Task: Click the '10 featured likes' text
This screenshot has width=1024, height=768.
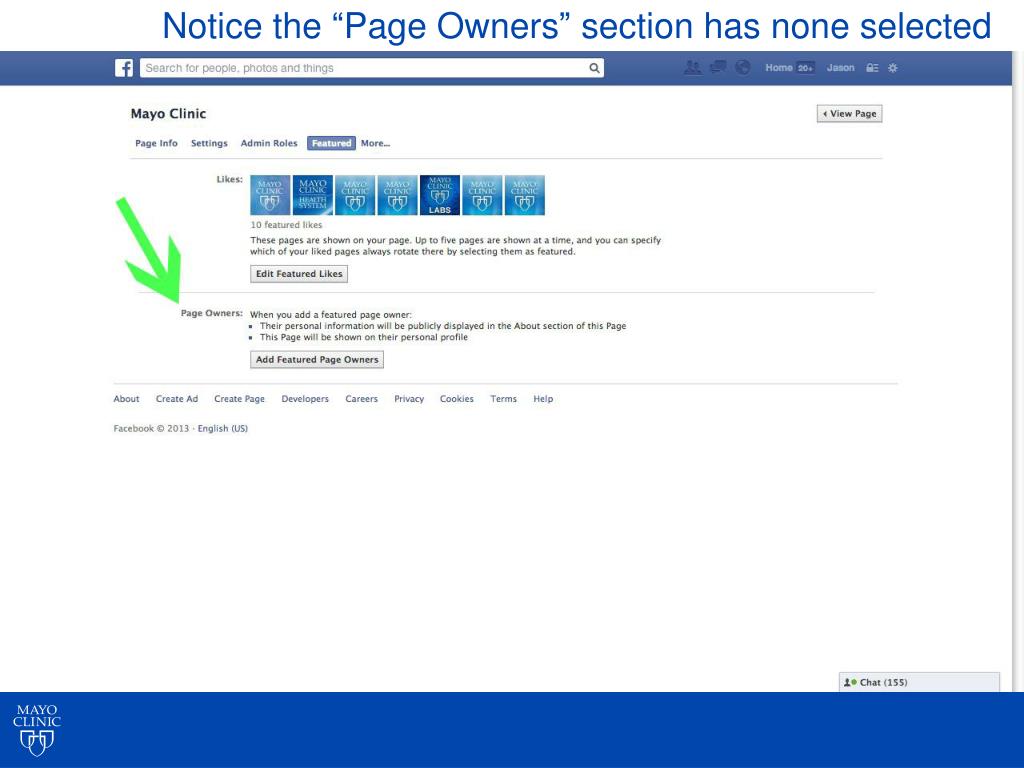Action: pyautogui.click(x=287, y=225)
